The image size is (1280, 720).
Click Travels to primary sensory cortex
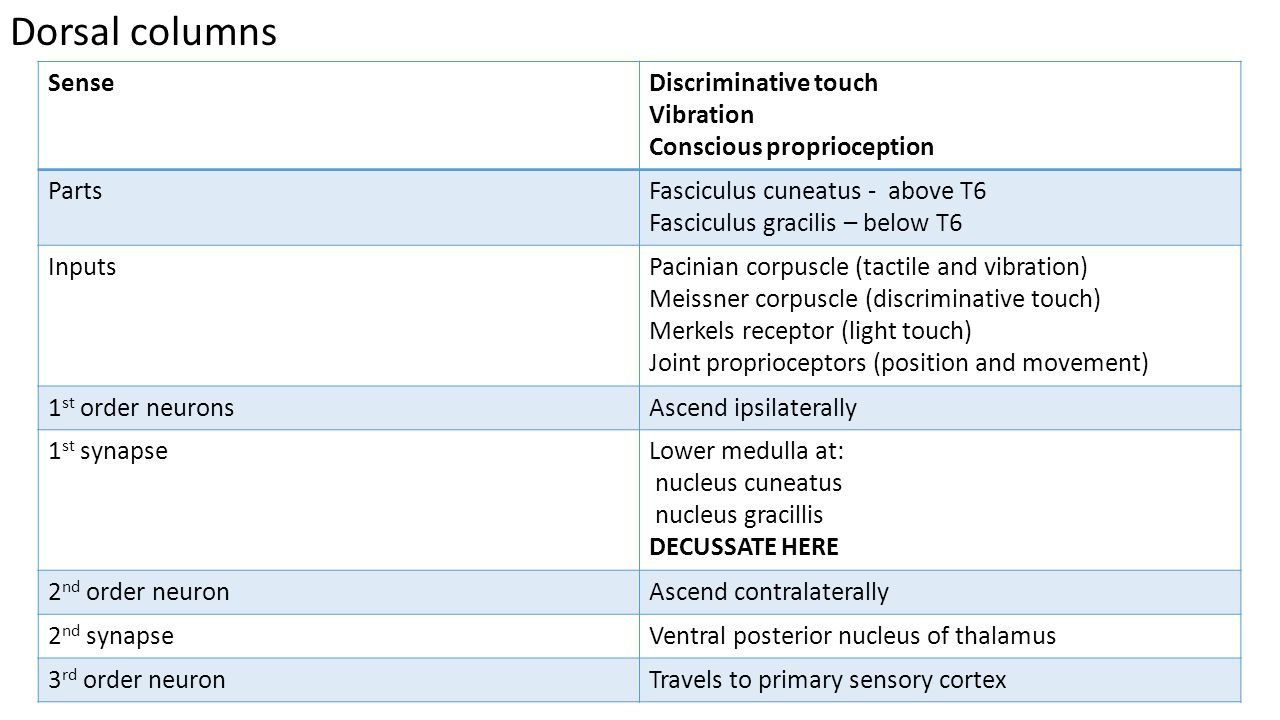(x=827, y=680)
